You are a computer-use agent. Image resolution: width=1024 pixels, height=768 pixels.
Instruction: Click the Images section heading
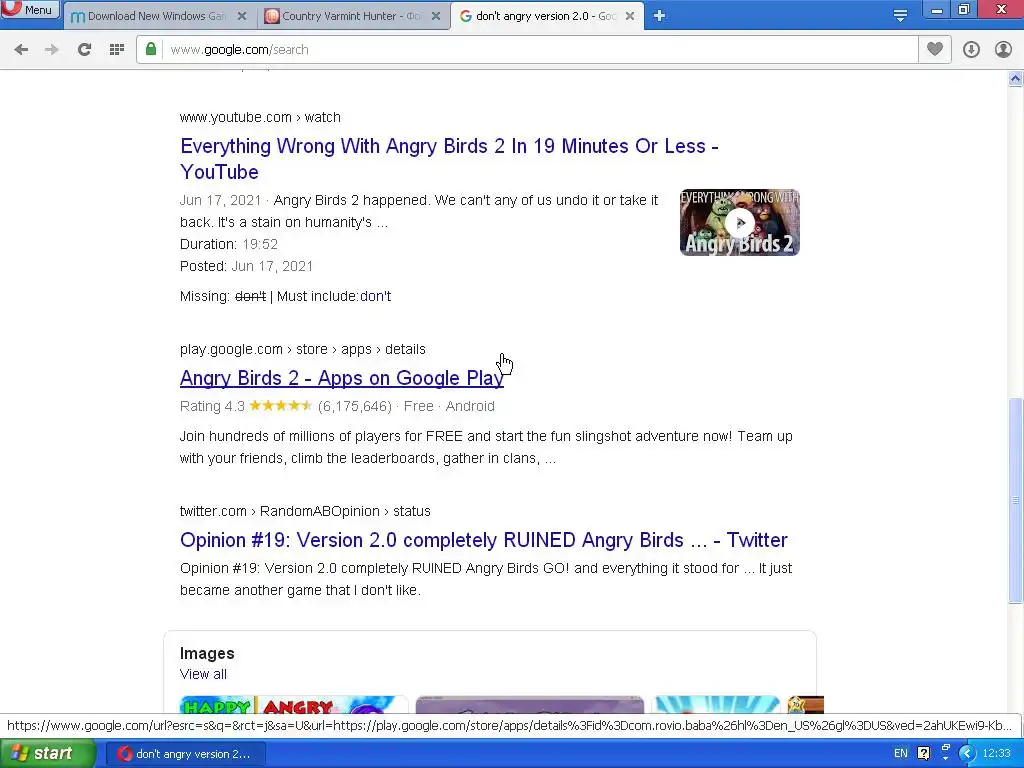pyautogui.click(x=207, y=654)
